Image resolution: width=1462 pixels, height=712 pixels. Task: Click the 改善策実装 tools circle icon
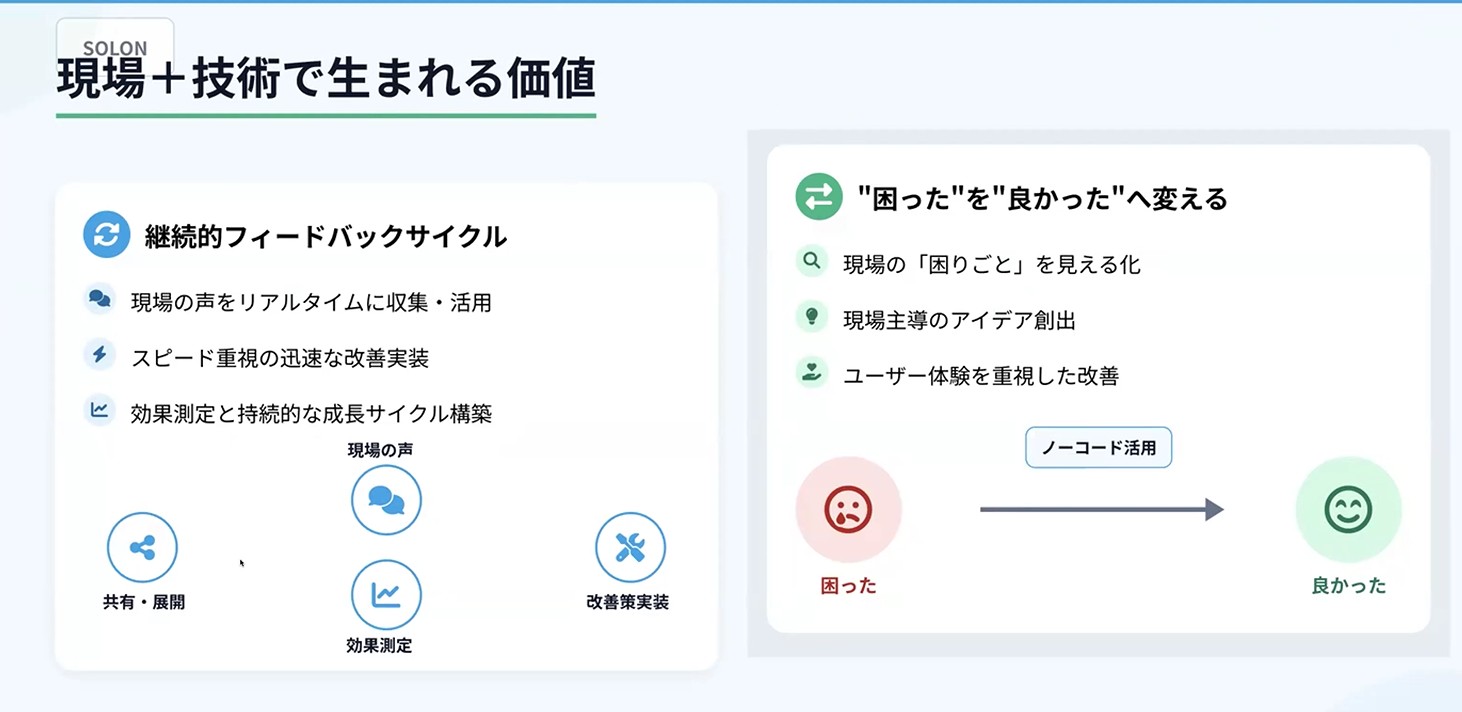tap(630, 547)
